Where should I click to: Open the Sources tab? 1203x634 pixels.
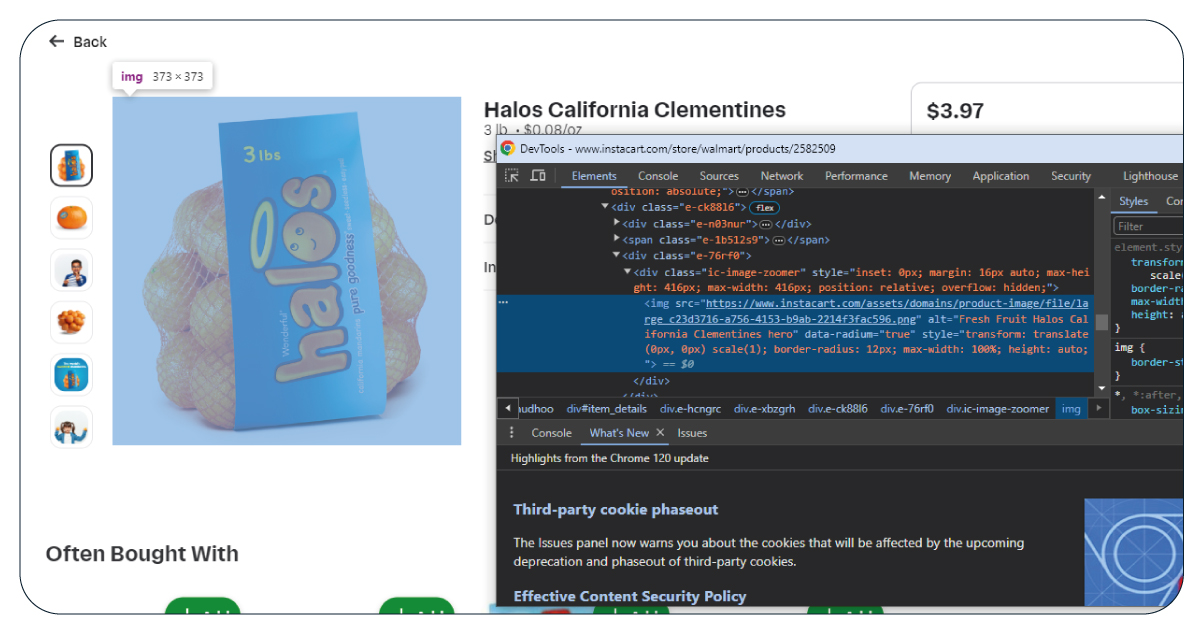click(x=719, y=176)
